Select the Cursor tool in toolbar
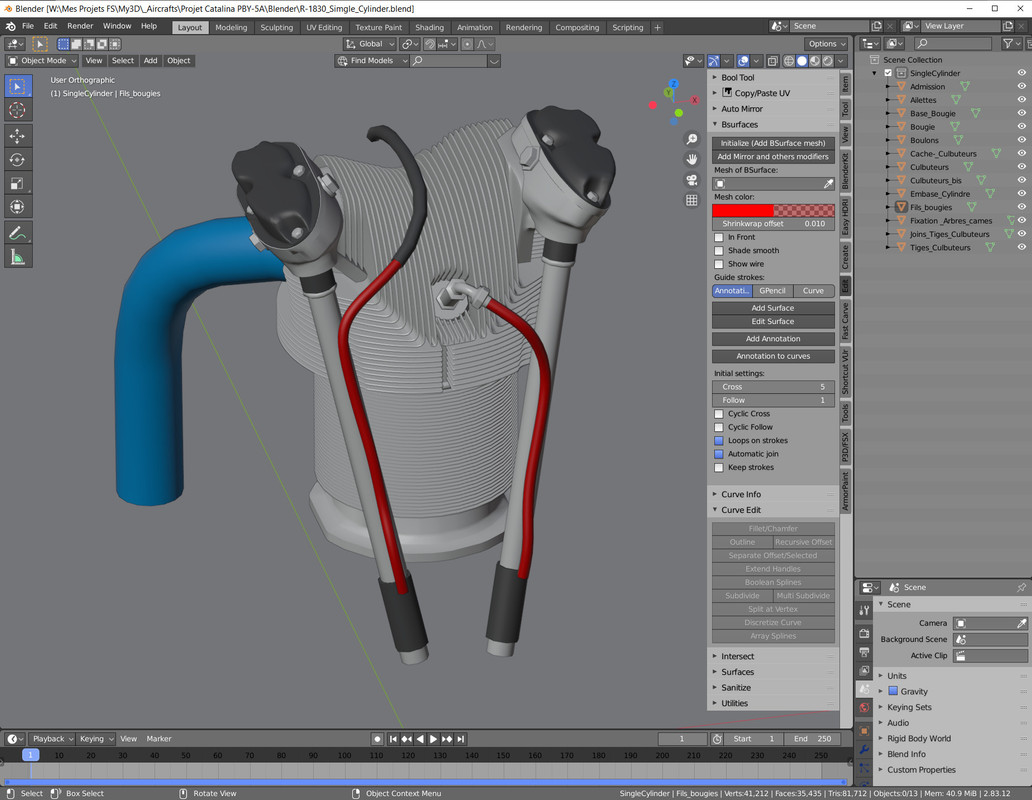The image size is (1032, 800). click(17, 110)
